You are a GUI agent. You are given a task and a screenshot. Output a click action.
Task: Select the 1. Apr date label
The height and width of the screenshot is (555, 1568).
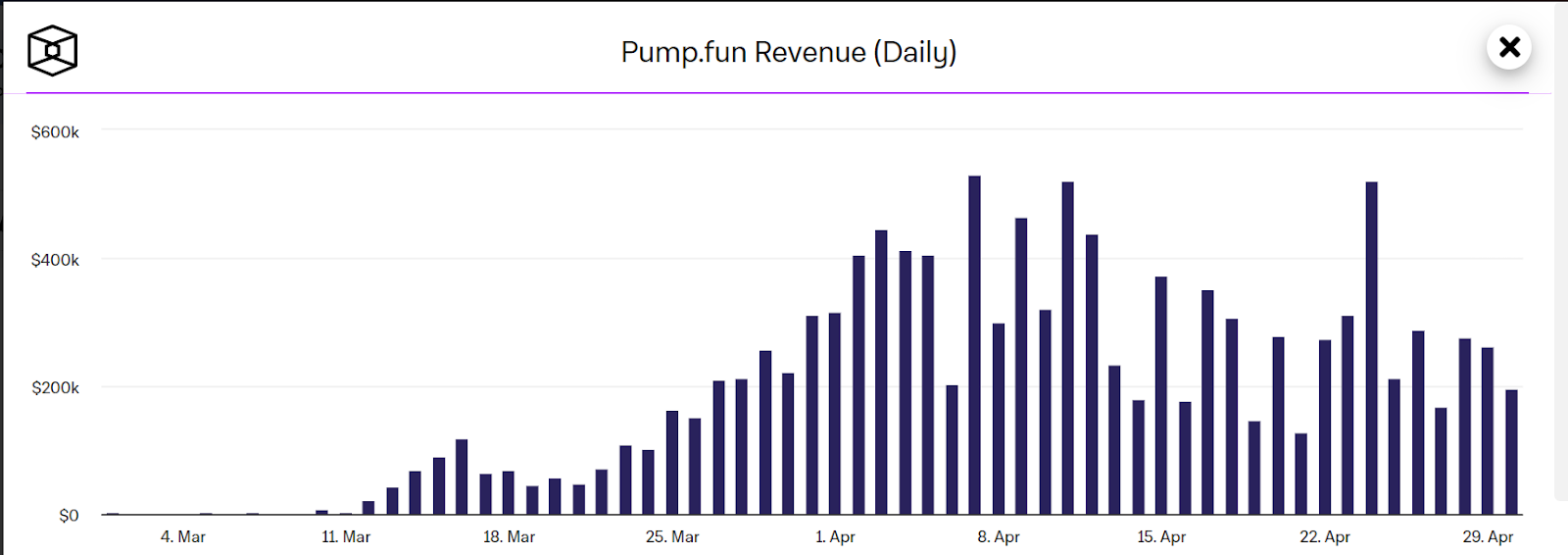pyautogui.click(x=835, y=537)
